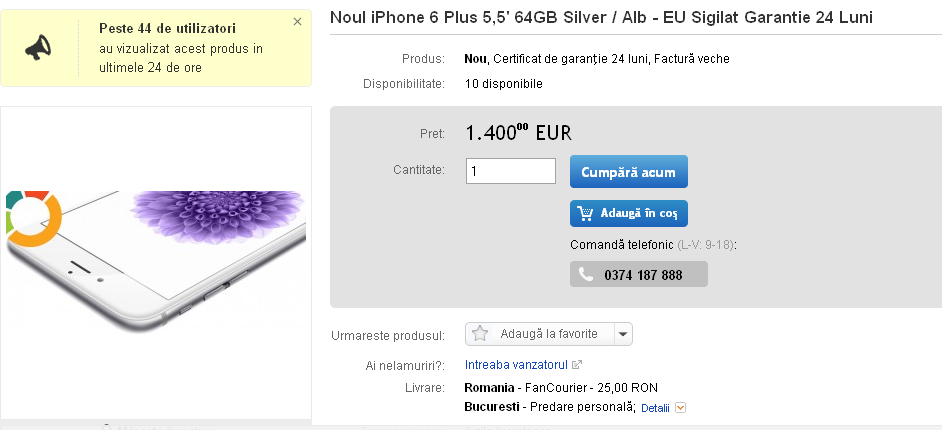
Task: Dismiss the 44 de utilizatori notification
Action: pos(297,21)
